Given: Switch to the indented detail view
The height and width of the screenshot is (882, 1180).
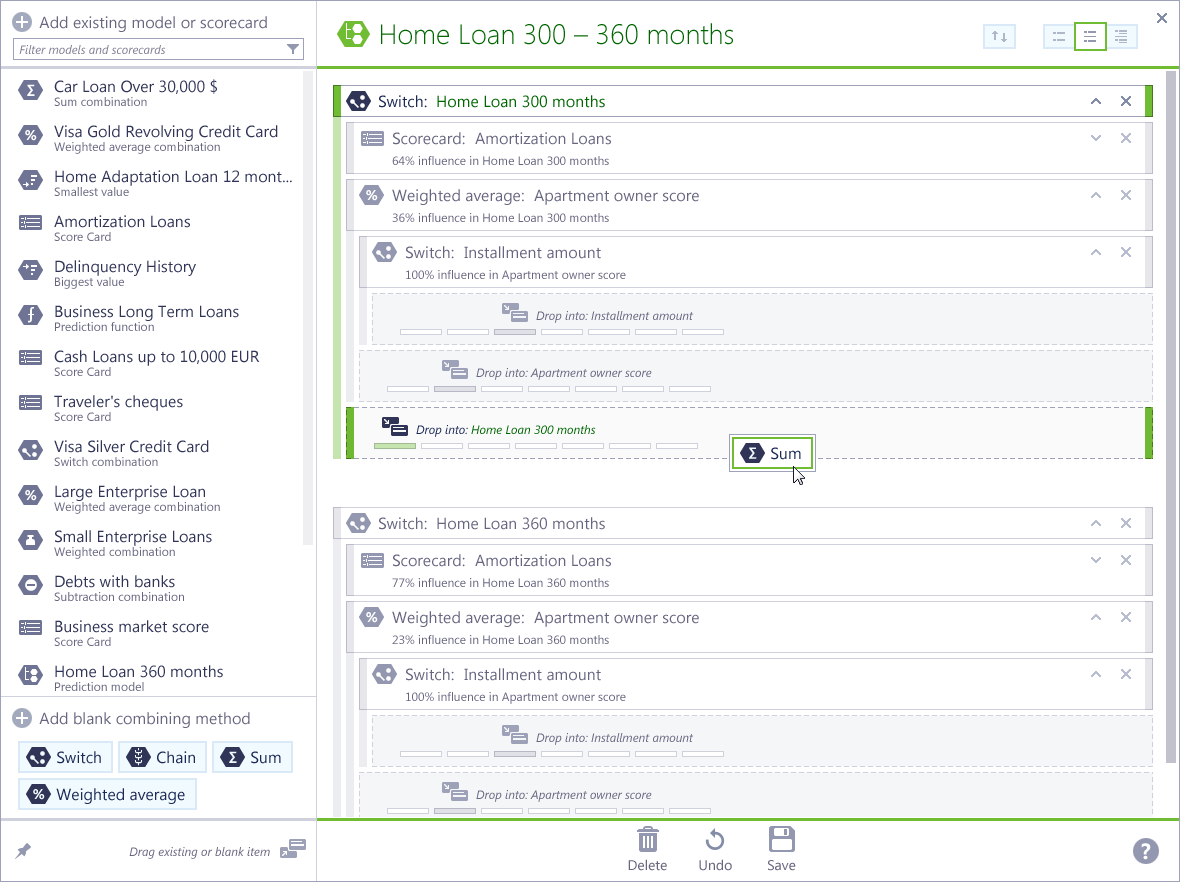Looking at the screenshot, I should (x=1121, y=36).
